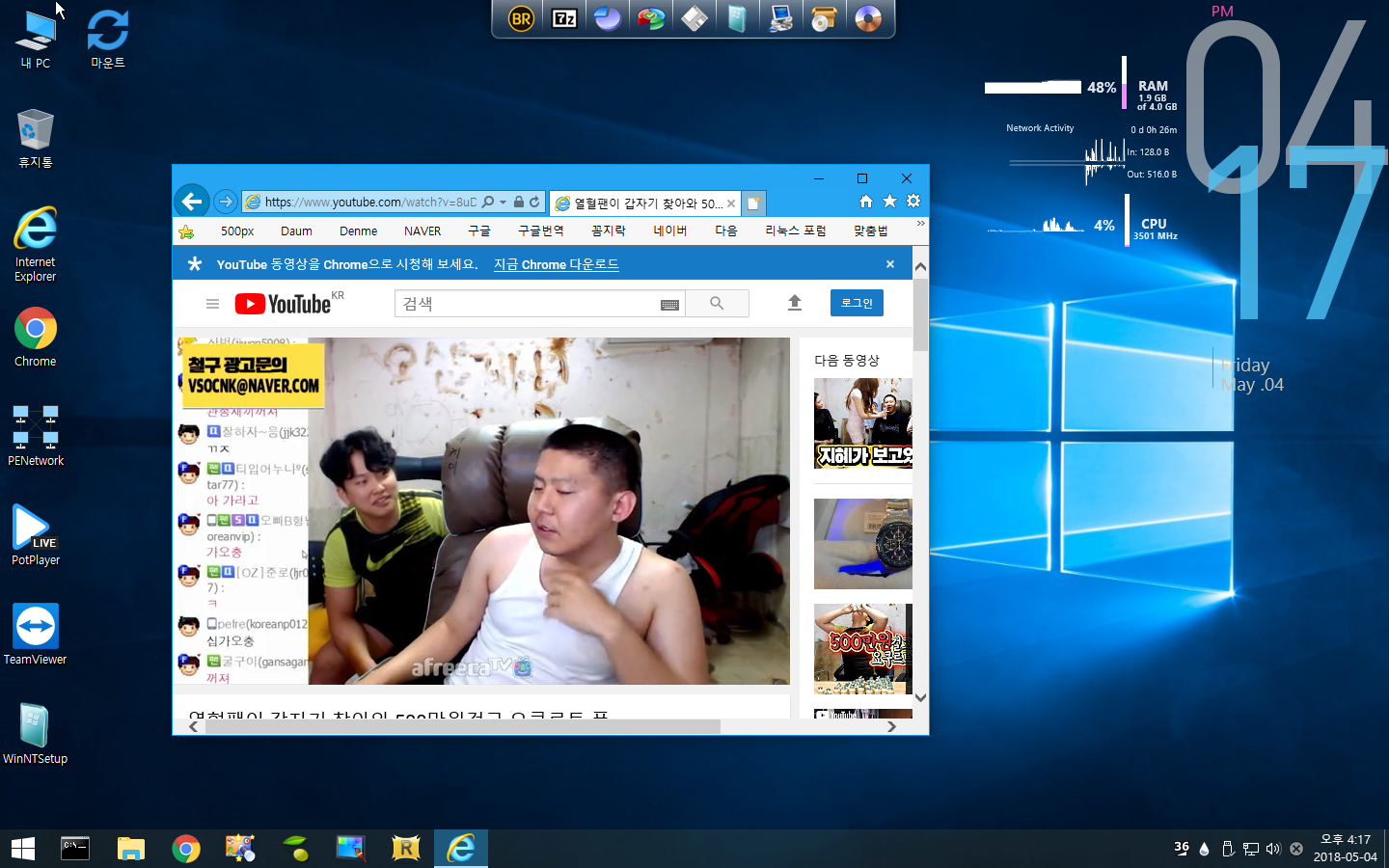The image size is (1389, 868).
Task: Add to favorites bar star icon
Action: [x=186, y=231]
